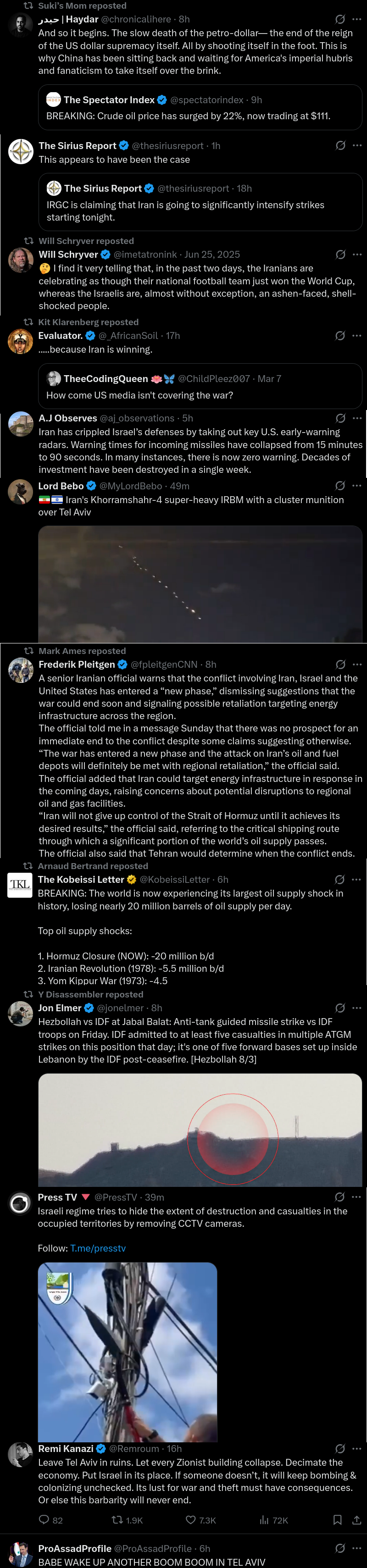Like Remi Kanazi's post
Viewport: 367px width, 1568px height.
pos(190,1519)
